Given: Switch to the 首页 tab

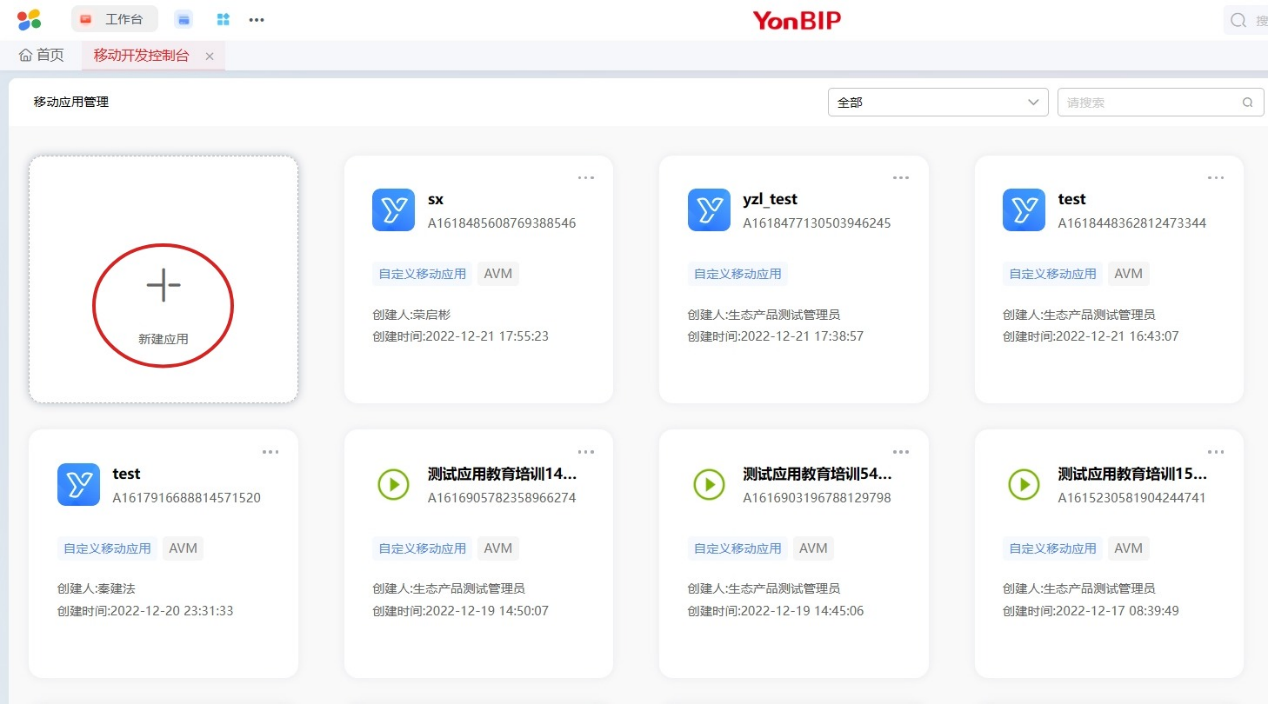Looking at the screenshot, I should coord(42,56).
